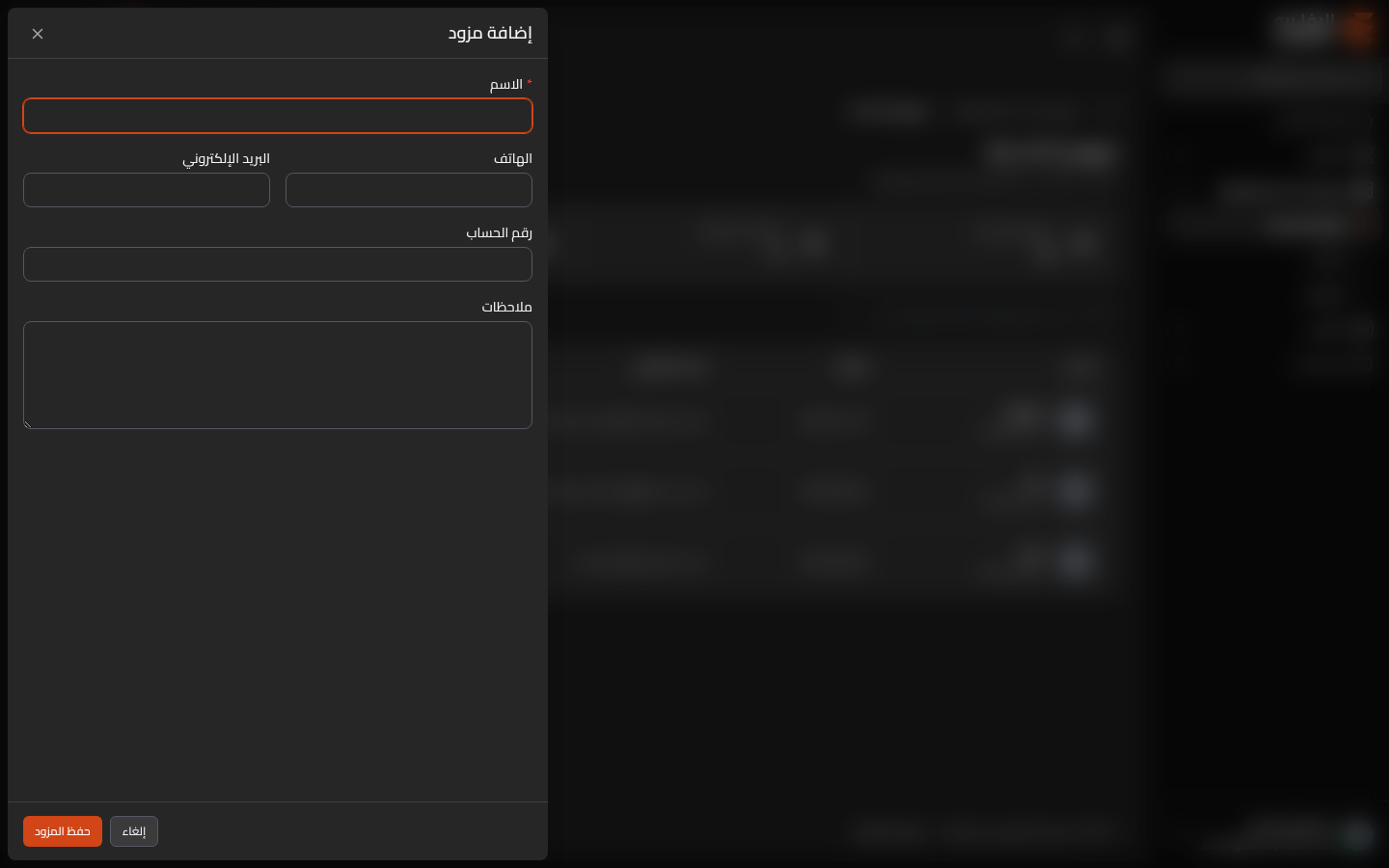Click the الهاتف phone input field
The height and width of the screenshot is (868, 1389).
[x=409, y=190]
